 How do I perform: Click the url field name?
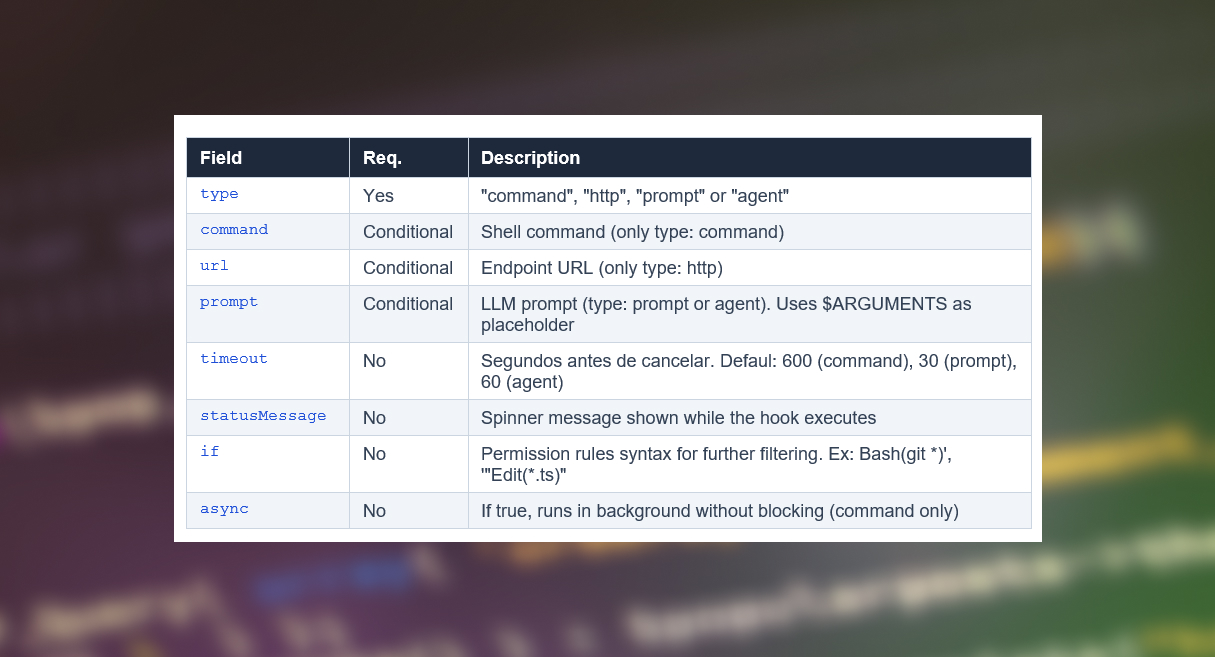[x=214, y=266]
